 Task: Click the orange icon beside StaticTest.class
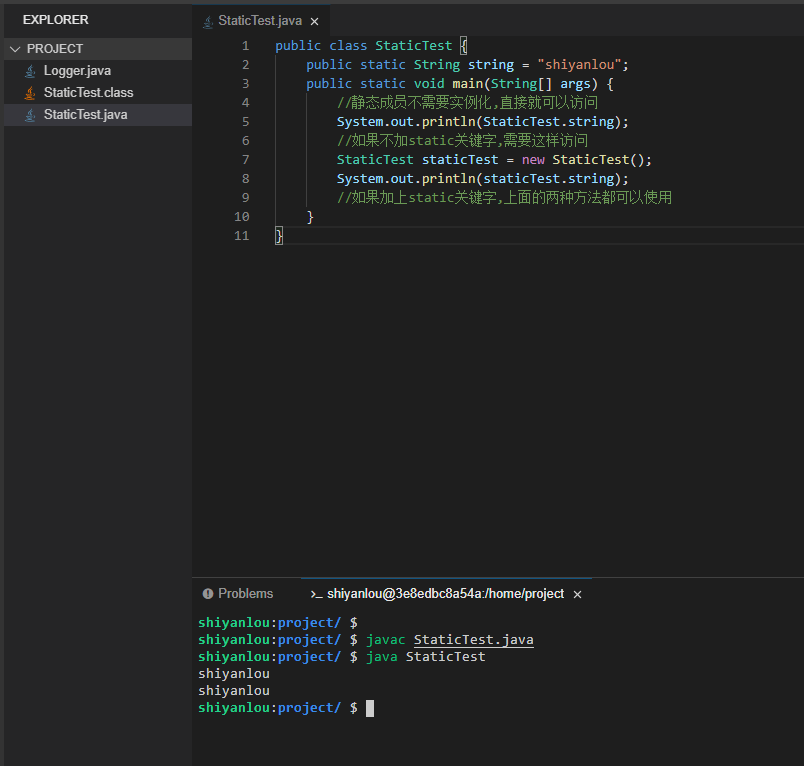[x=30, y=93]
